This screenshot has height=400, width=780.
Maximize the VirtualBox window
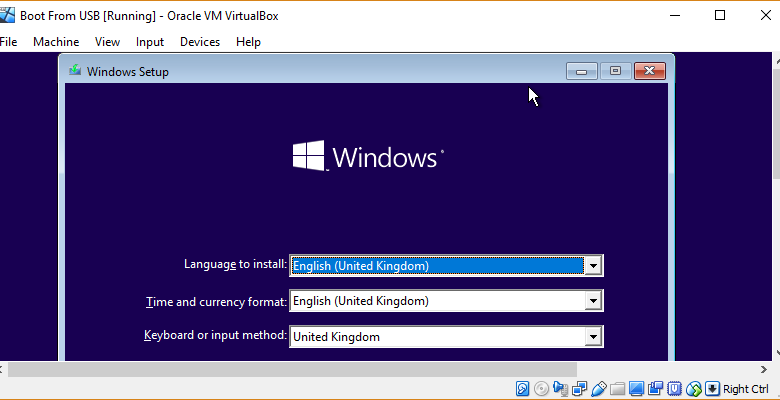(x=720, y=15)
